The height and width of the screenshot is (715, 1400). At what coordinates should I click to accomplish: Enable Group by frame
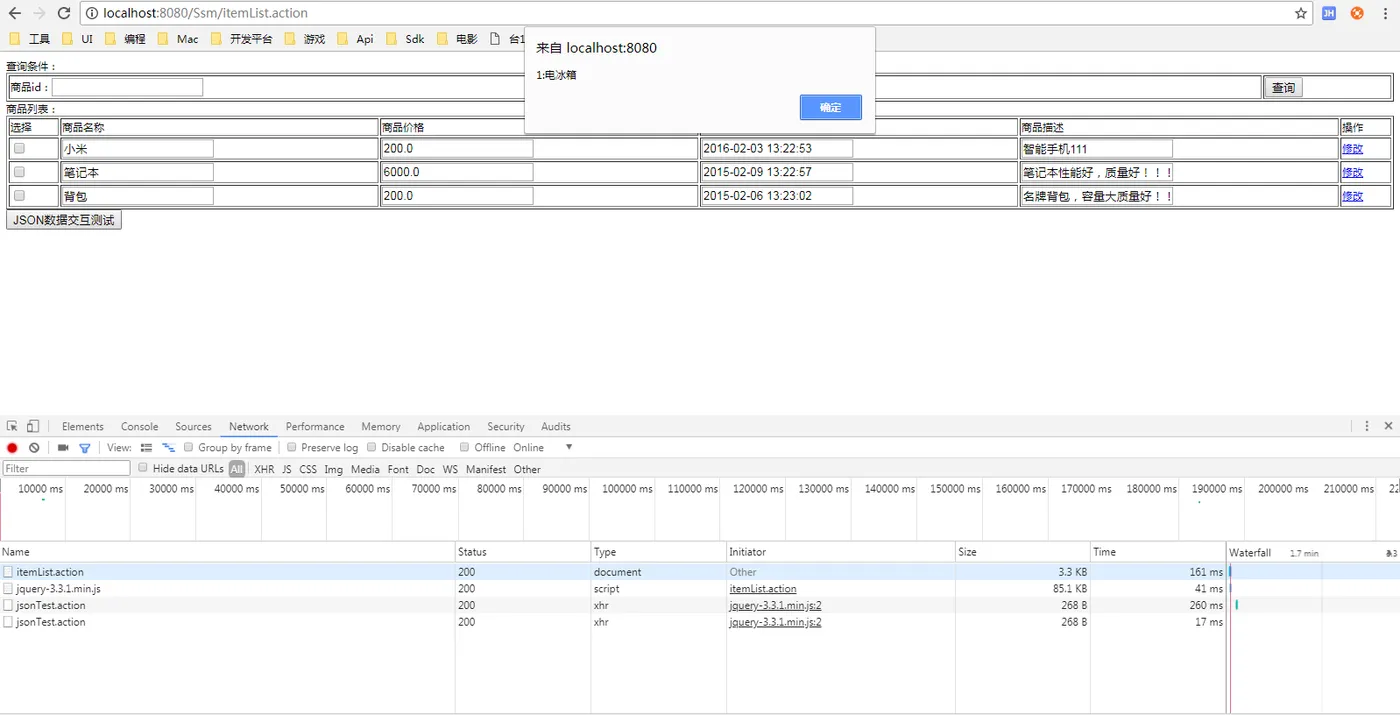click(x=188, y=448)
